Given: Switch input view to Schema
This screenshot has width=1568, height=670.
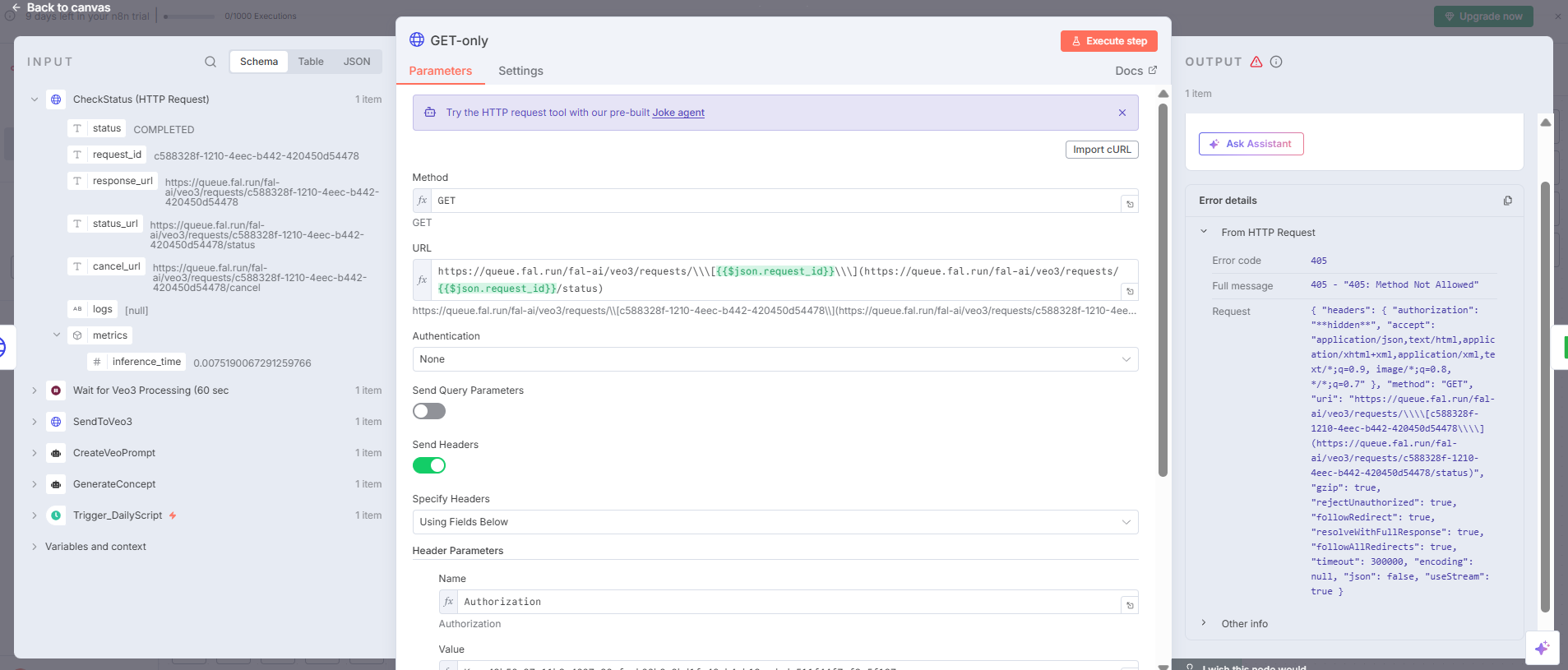Looking at the screenshot, I should [259, 62].
